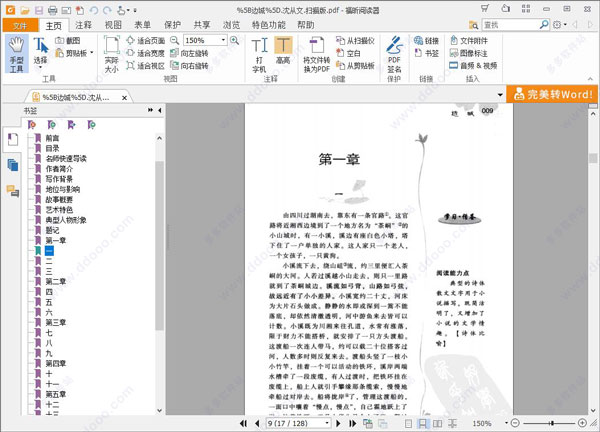This screenshot has height=432, width=600.
Task: Insert audio & video (音频 & 视频)
Action: click(x=473, y=66)
